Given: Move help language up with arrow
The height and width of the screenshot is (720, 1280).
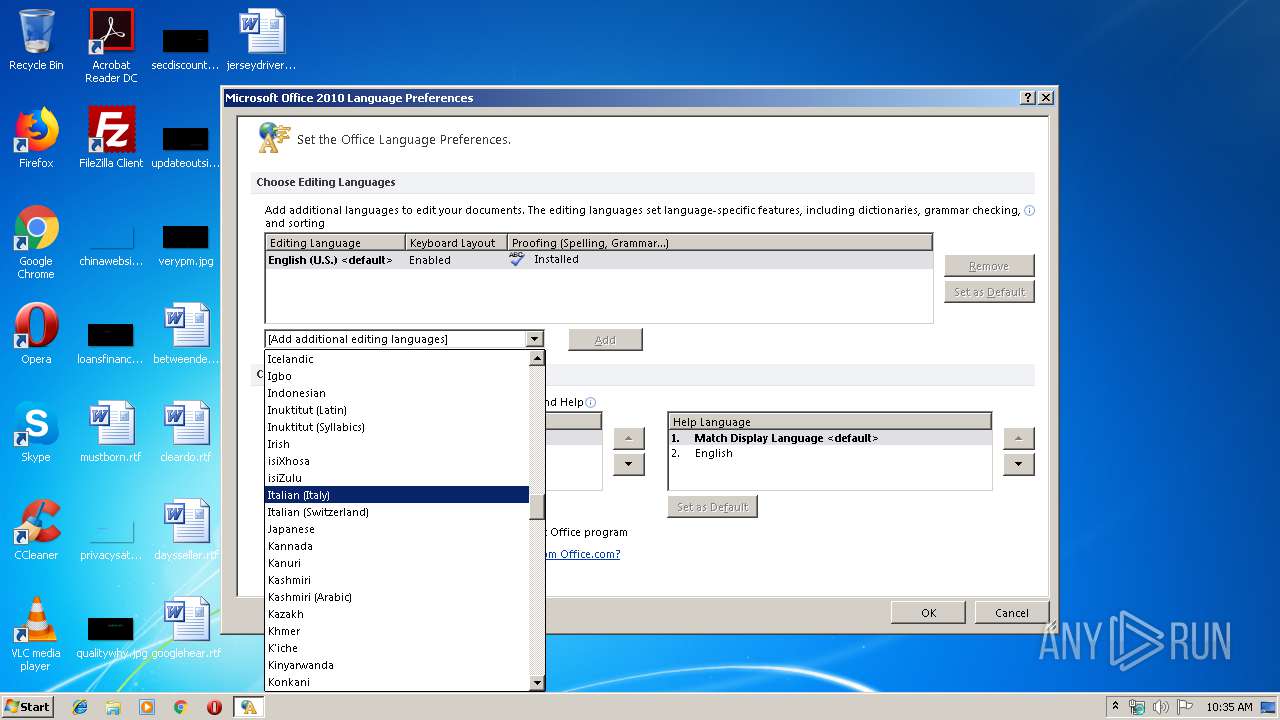Looking at the screenshot, I should point(1018,439).
